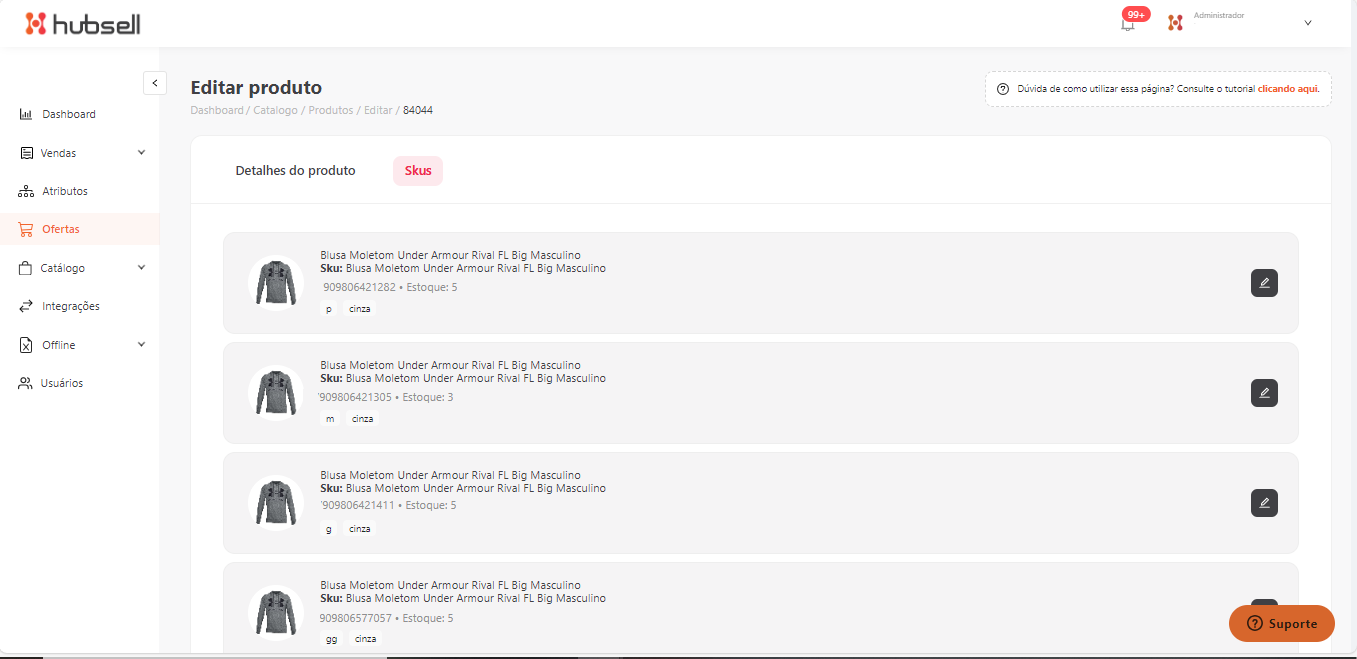This screenshot has width=1357, height=659.
Task: Click the Suporte button
Action: (x=1281, y=623)
